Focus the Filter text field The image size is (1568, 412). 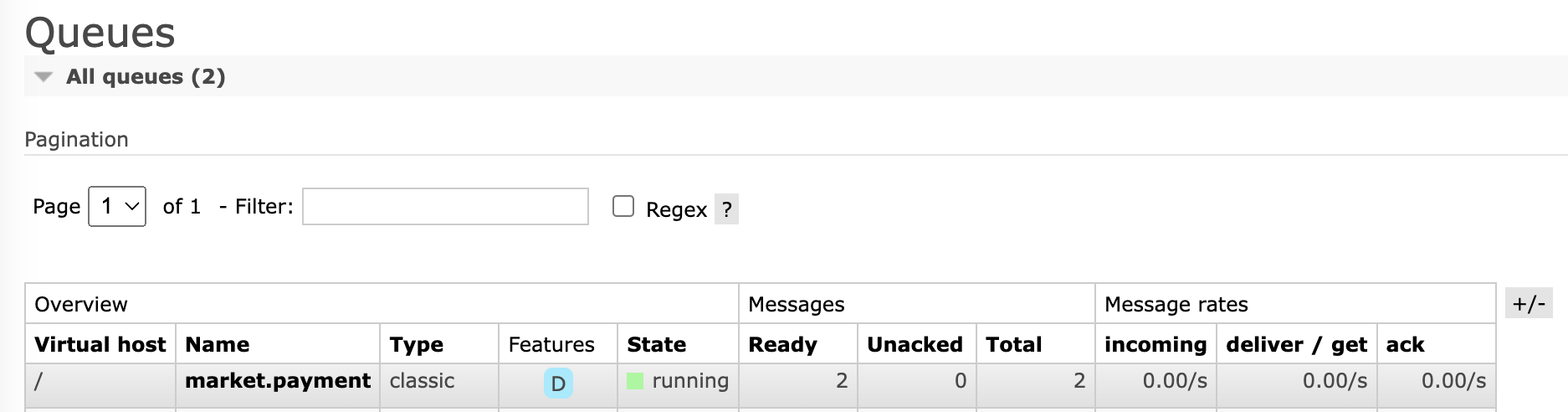445,206
